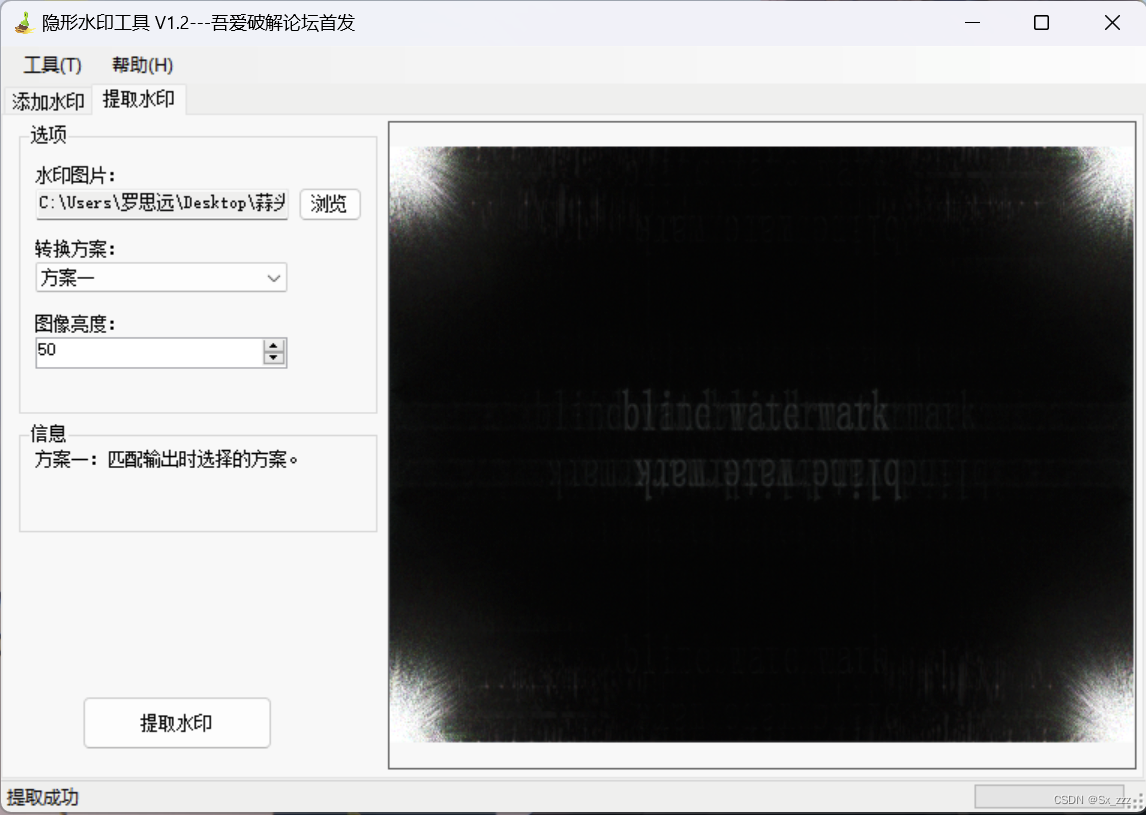
Task: Click the status bar progress bar
Action: (x=1049, y=797)
